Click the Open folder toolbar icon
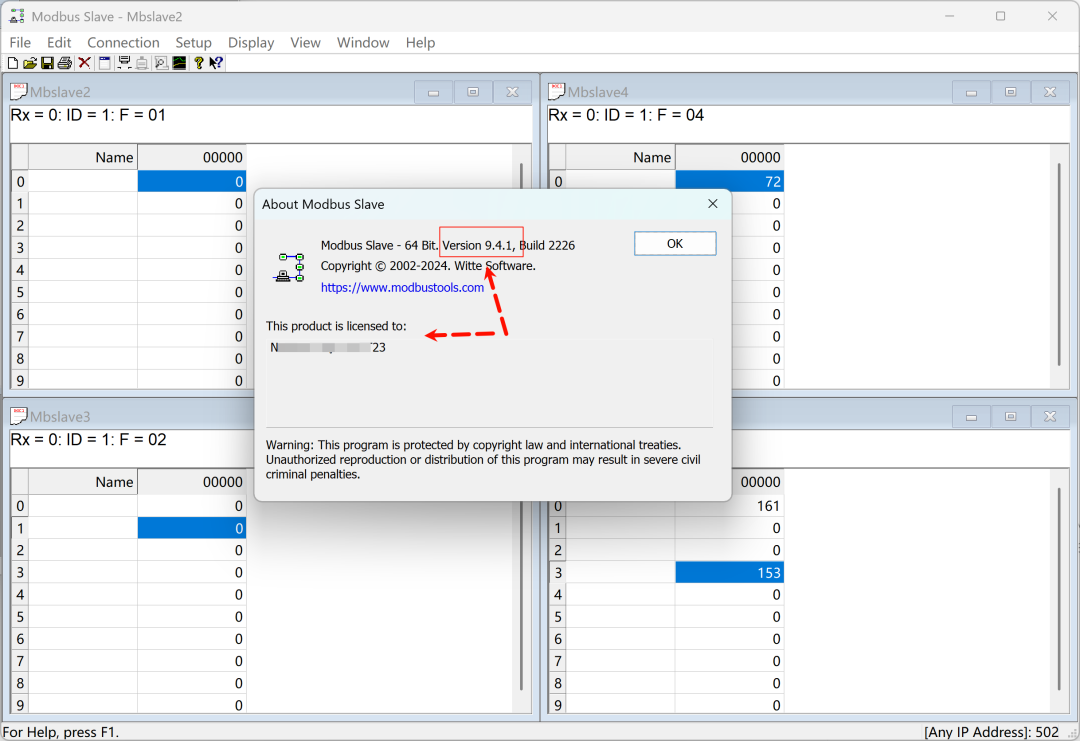The height and width of the screenshot is (741, 1080). click(x=30, y=63)
